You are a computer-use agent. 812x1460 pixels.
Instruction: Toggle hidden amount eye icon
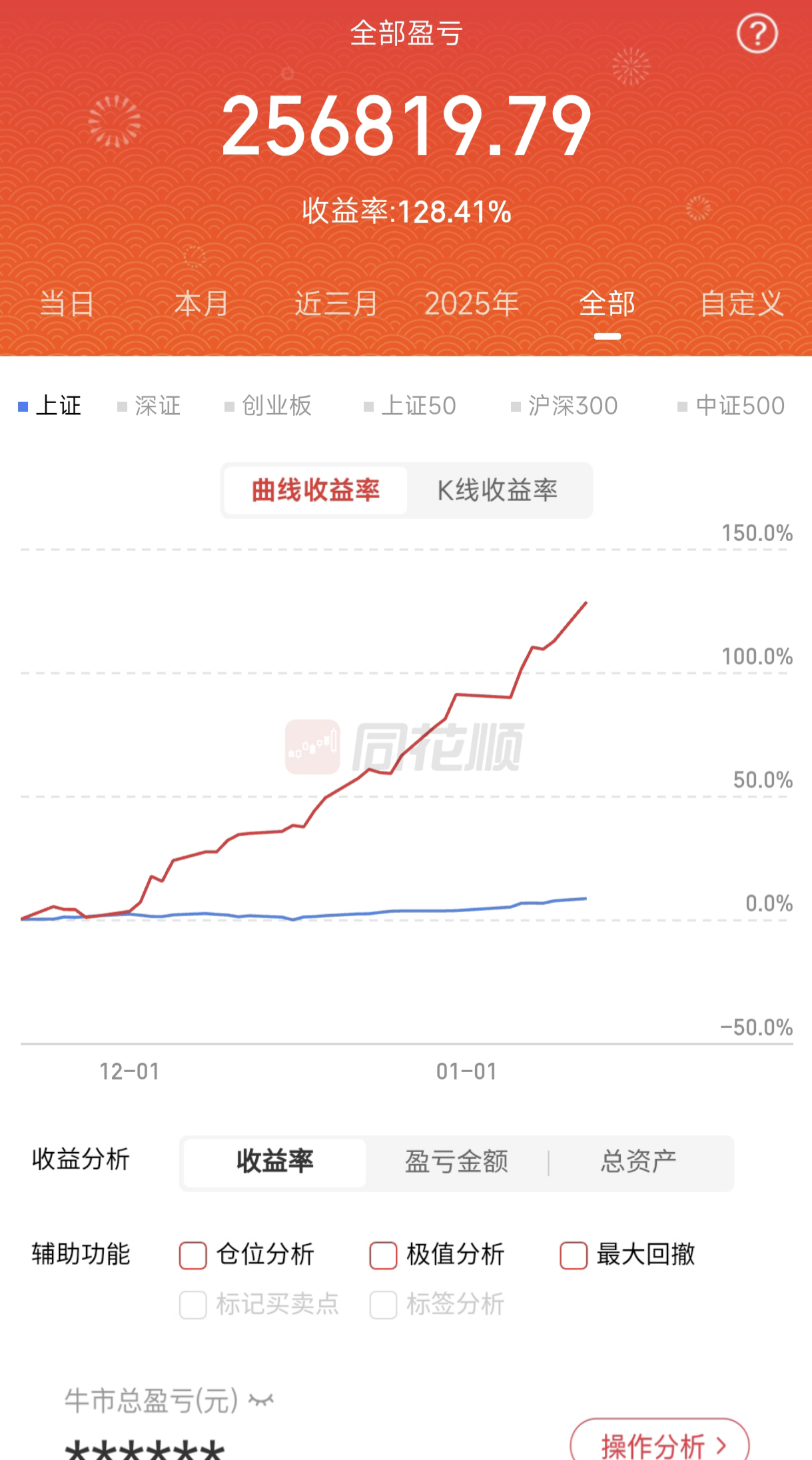tap(261, 1400)
